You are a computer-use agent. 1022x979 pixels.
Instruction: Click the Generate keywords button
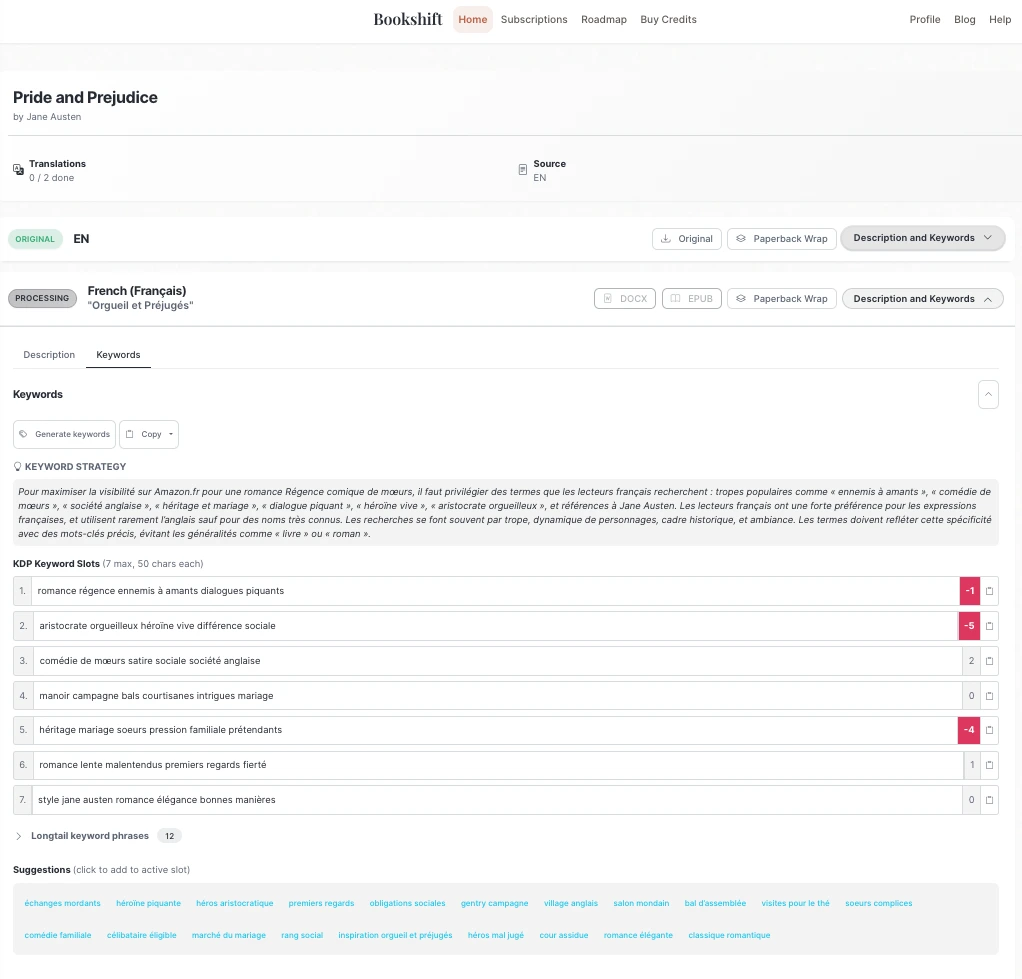click(65, 434)
